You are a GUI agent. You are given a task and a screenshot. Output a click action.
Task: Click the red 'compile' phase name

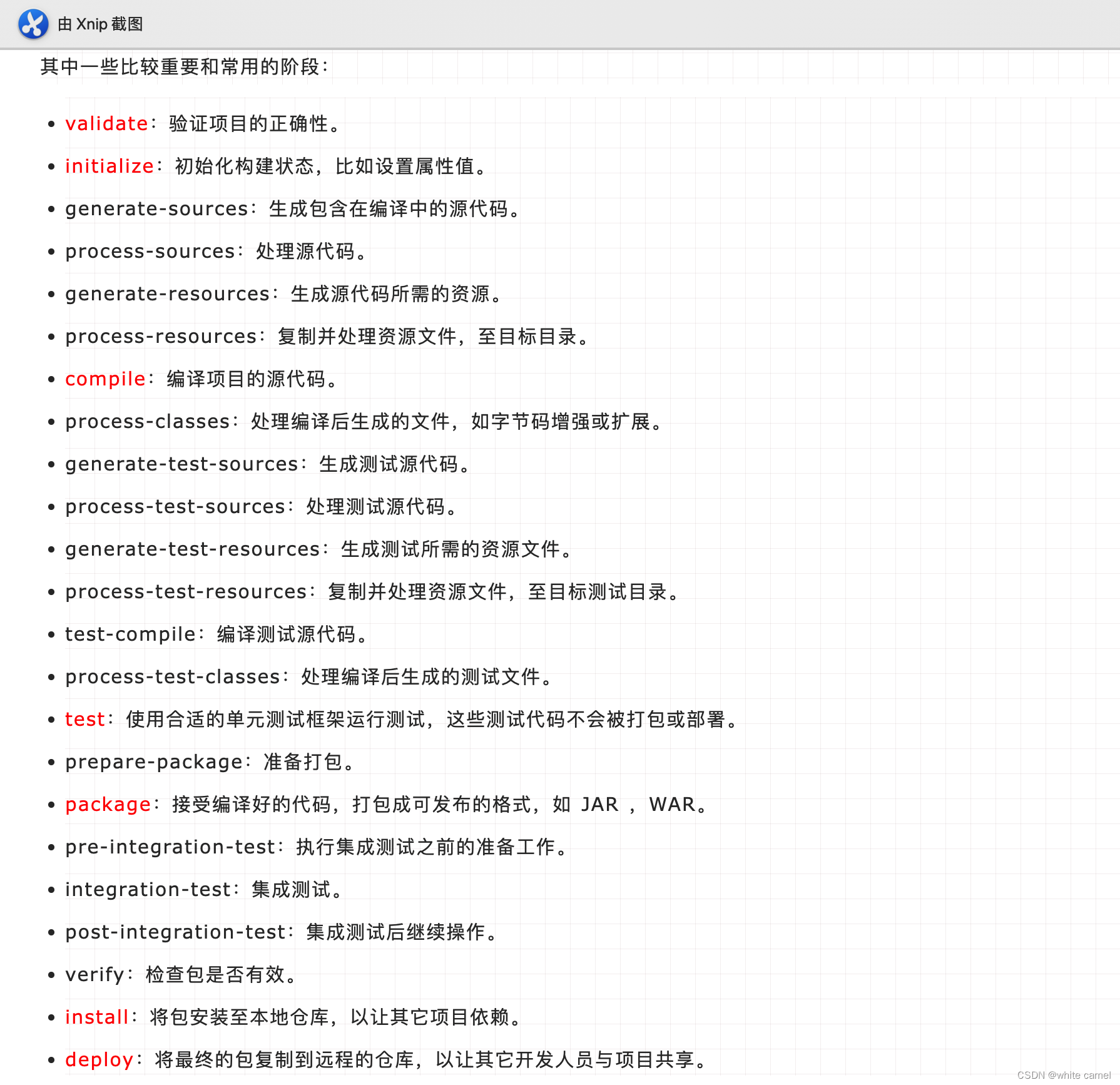tap(105, 379)
